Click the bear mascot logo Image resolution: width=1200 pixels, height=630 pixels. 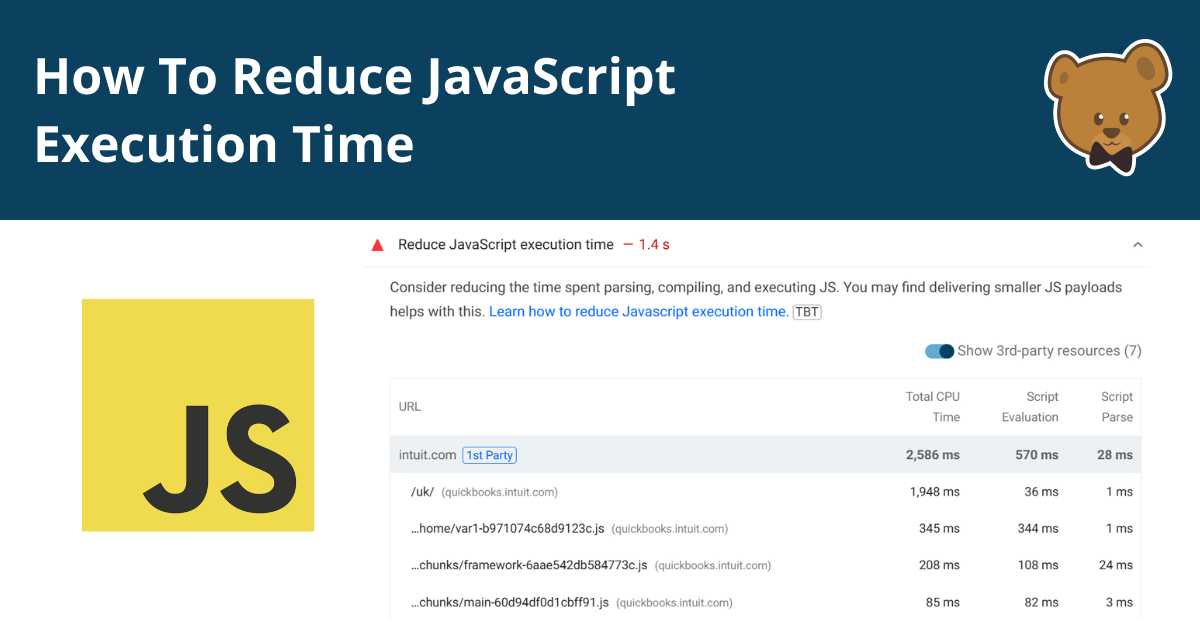click(1107, 108)
